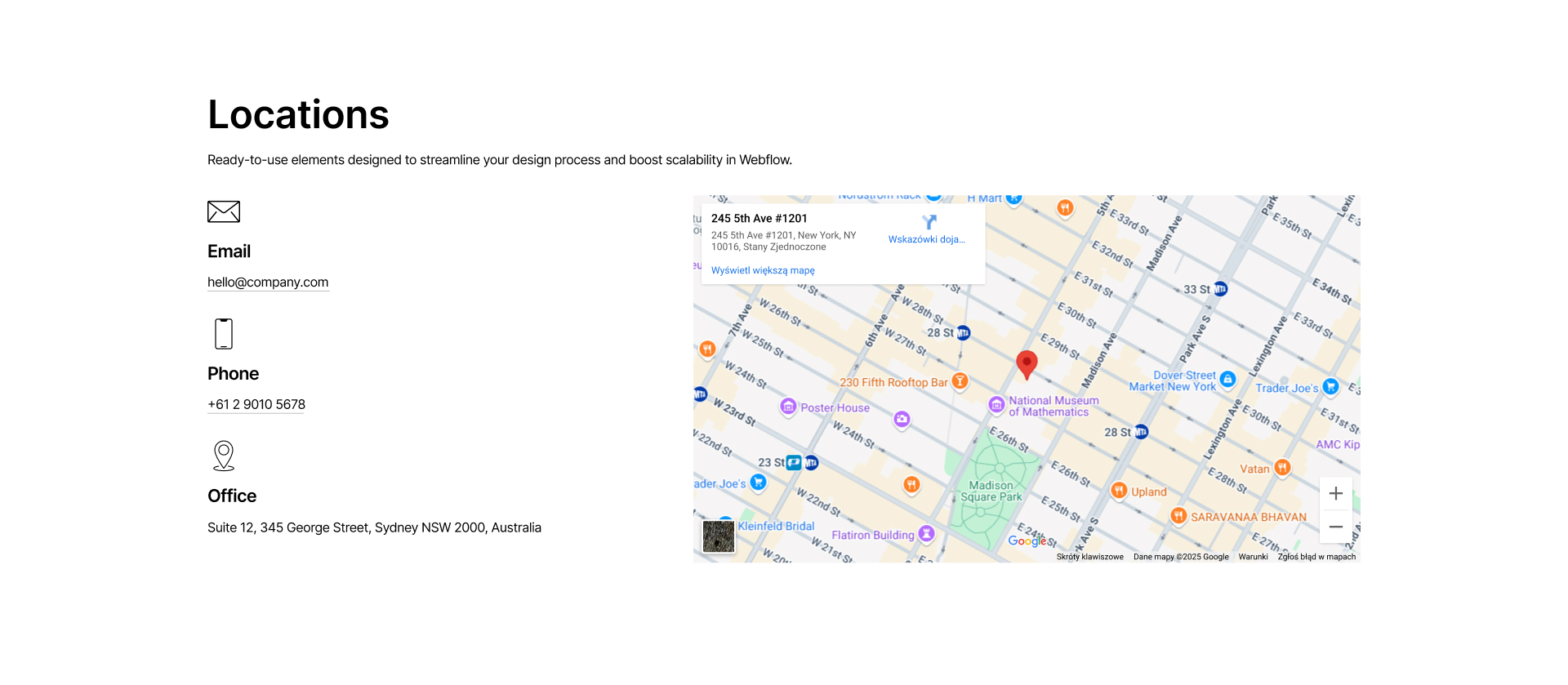Open the National Museum of Mathematics marker

[996, 405]
